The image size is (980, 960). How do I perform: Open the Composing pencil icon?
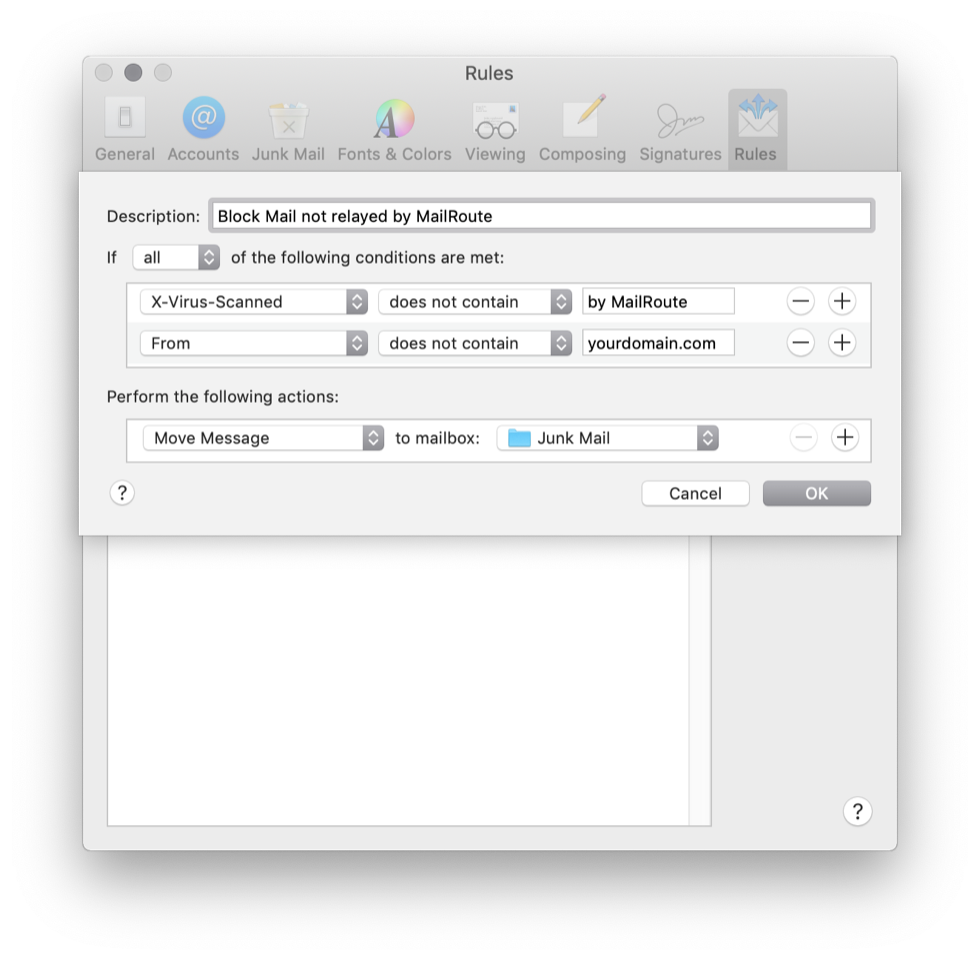(x=584, y=116)
